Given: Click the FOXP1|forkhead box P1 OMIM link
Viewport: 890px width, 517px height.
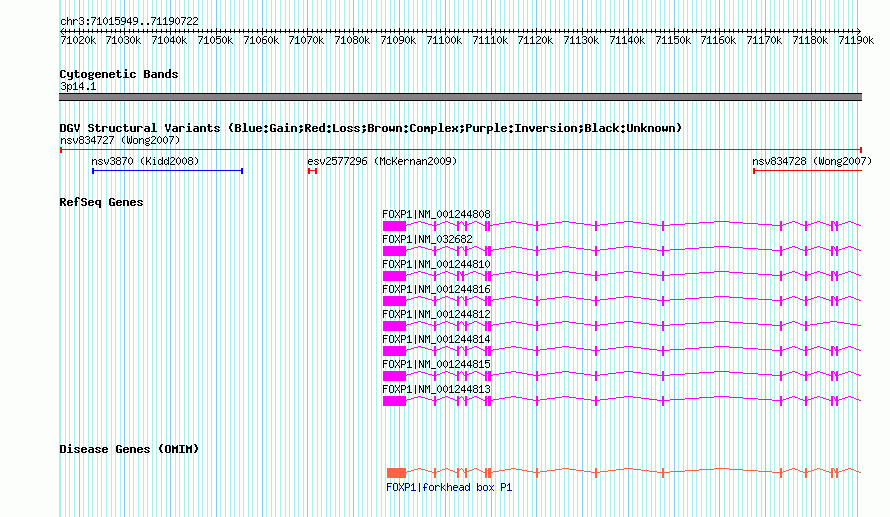Looking at the screenshot, I should 449,487.
